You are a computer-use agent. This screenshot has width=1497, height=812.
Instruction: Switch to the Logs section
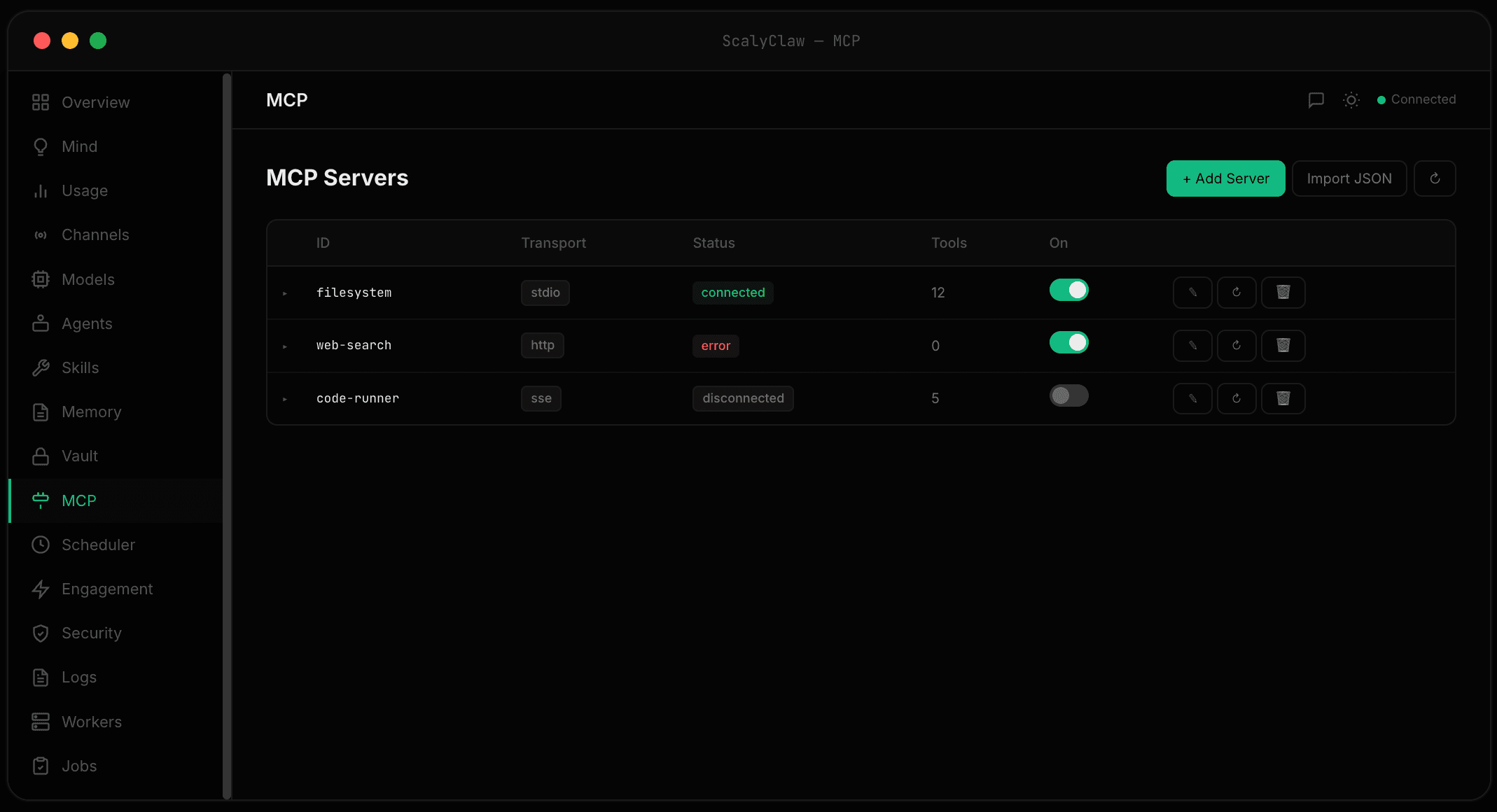79,677
